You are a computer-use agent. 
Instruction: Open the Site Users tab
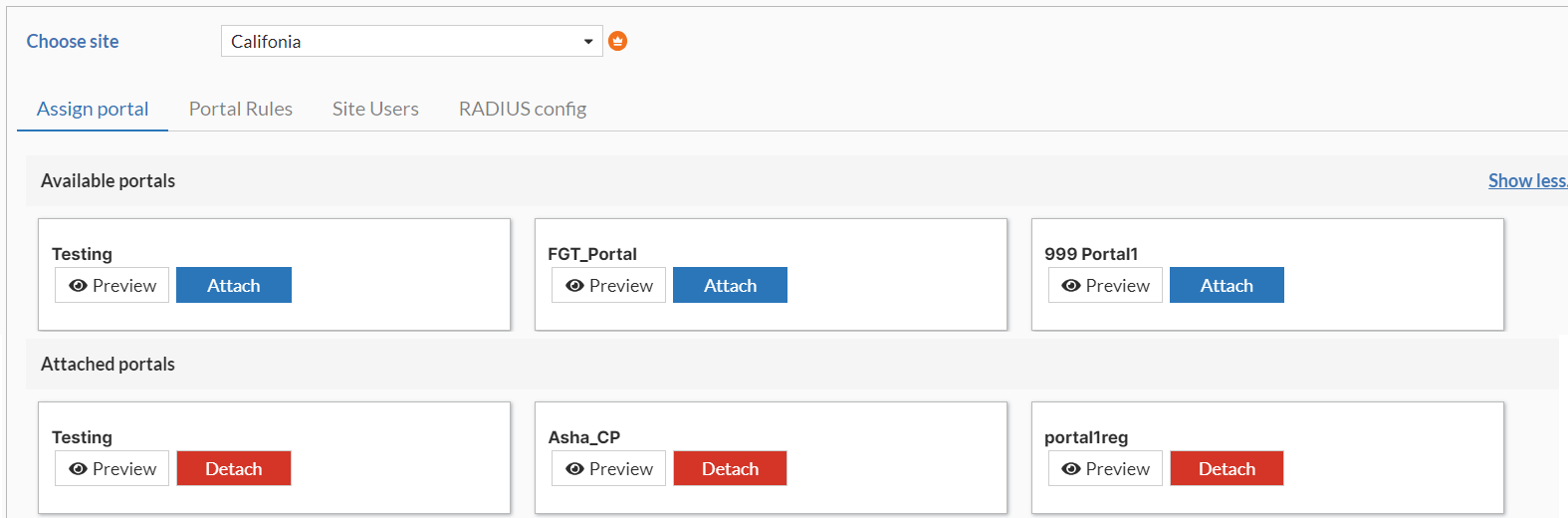click(375, 109)
